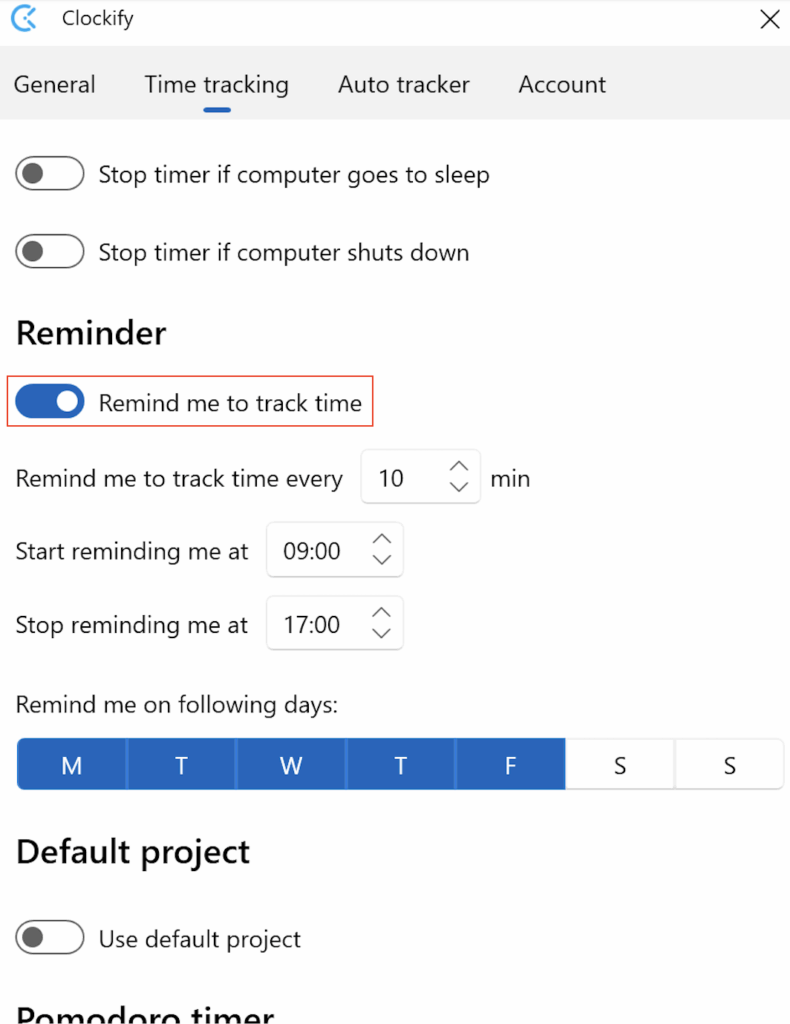Increase the start reminding time
This screenshot has height=1024, width=790.
381,539
